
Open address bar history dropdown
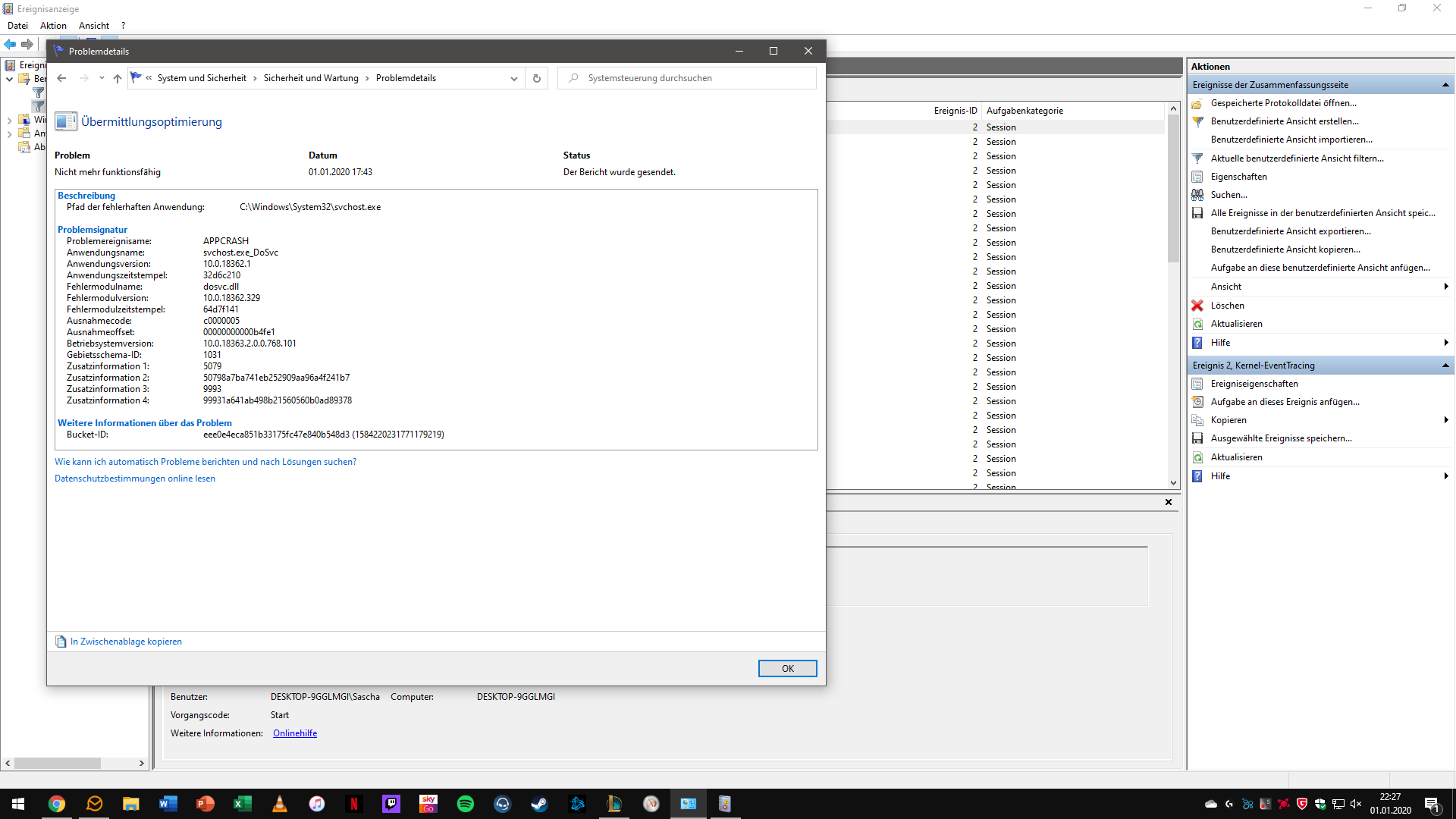click(x=514, y=78)
